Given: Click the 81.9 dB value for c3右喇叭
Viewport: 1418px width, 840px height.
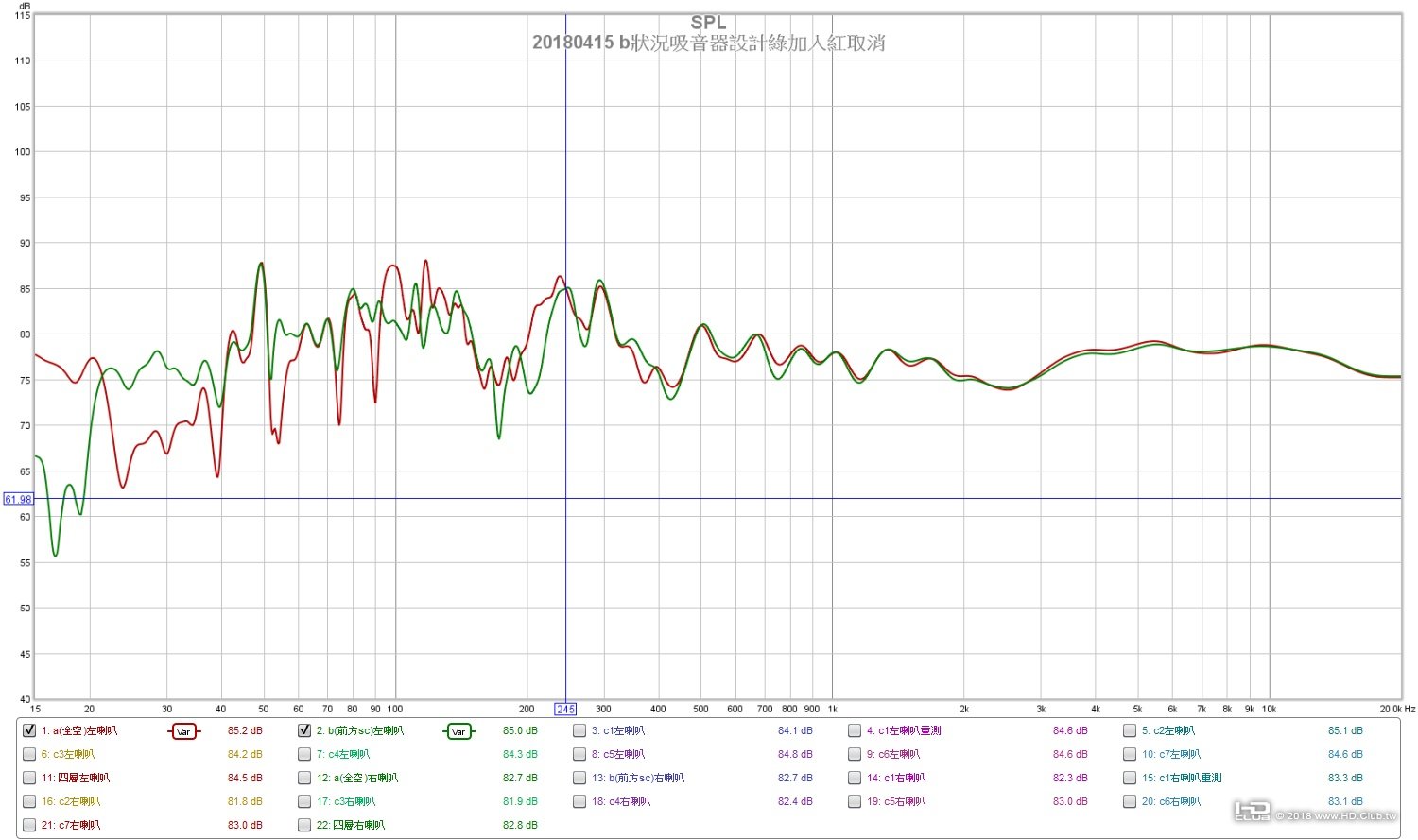Looking at the screenshot, I should (520, 801).
